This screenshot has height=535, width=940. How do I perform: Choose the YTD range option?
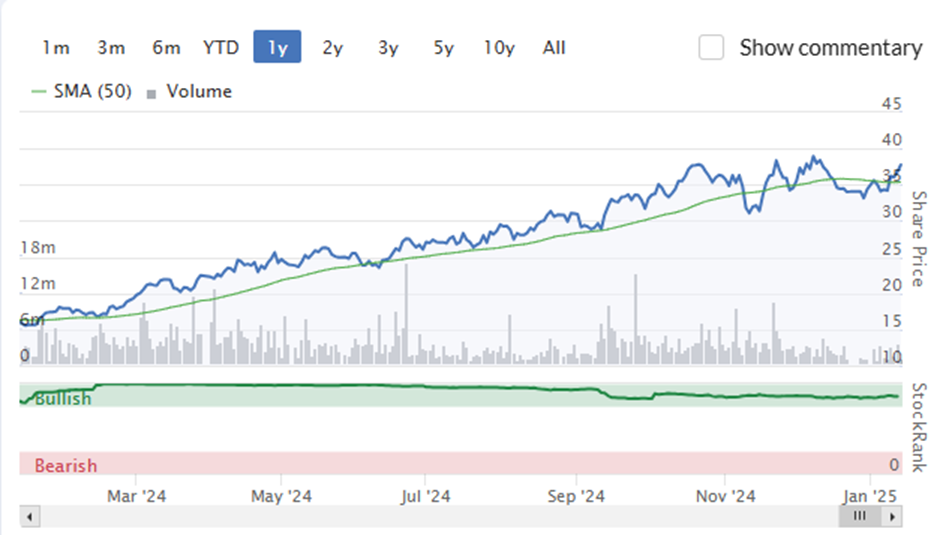tap(221, 47)
